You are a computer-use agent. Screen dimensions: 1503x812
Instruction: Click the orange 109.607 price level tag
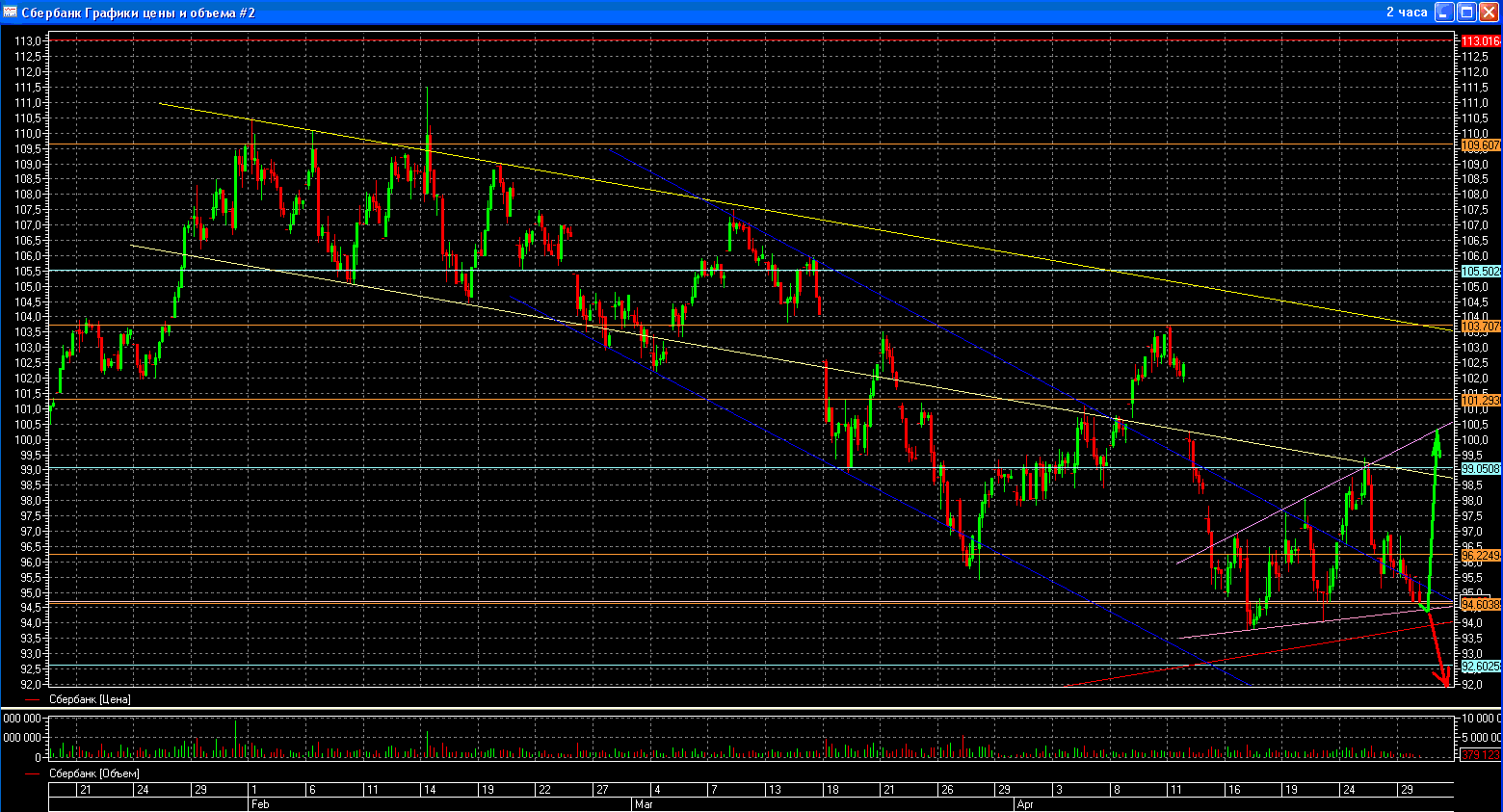1480,145
